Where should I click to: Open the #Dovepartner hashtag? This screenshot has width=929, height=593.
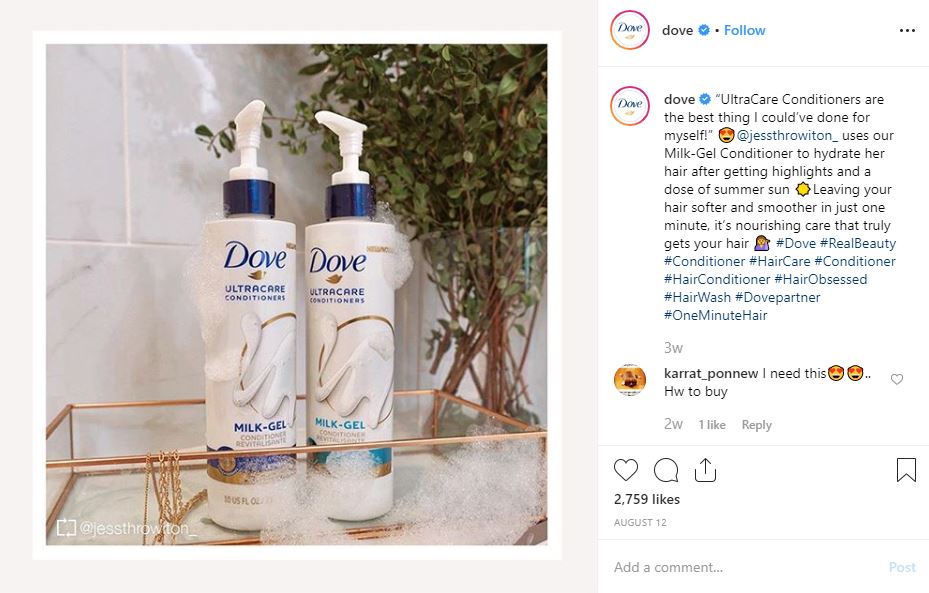coord(777,297)
